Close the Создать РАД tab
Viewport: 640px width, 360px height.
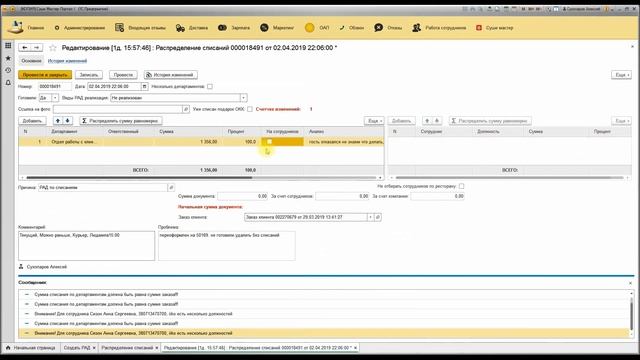(x=94, y=348)
